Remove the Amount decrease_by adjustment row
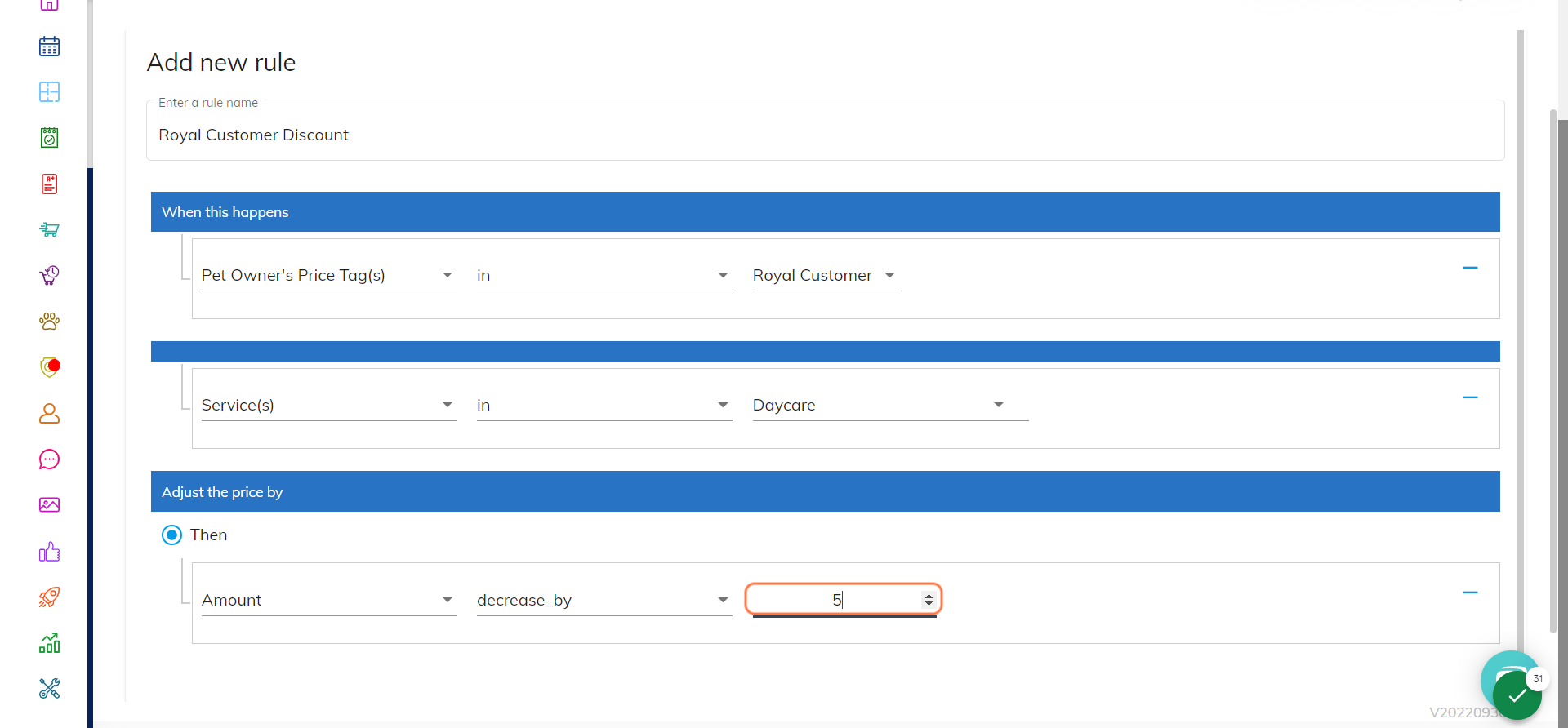The width and height of the screenshot is (1568, 728). click(x=1470, y=593)
